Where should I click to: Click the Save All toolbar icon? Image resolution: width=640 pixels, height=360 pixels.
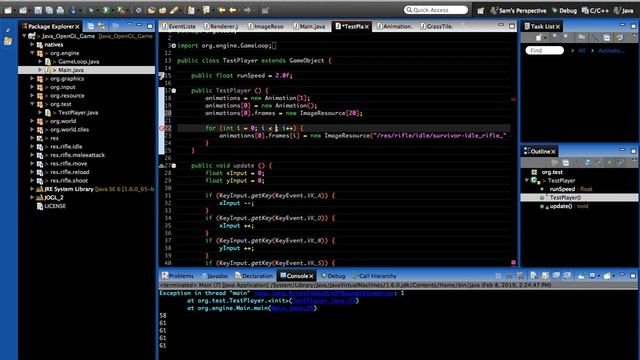click(49, 10)
